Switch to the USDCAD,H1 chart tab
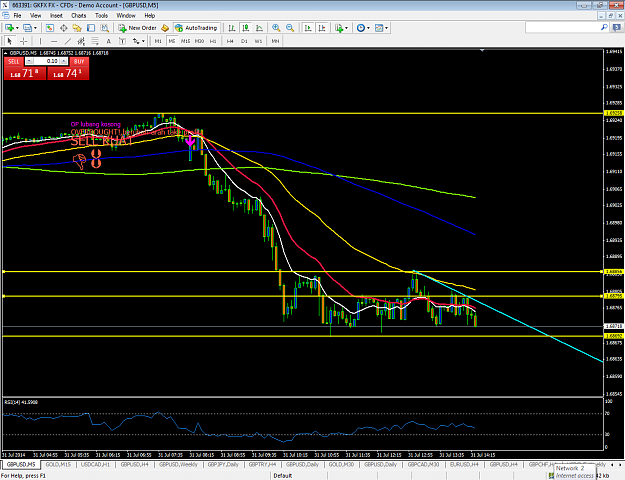The width and height of the screenshot is (625, 480). (x=95, y=464)
